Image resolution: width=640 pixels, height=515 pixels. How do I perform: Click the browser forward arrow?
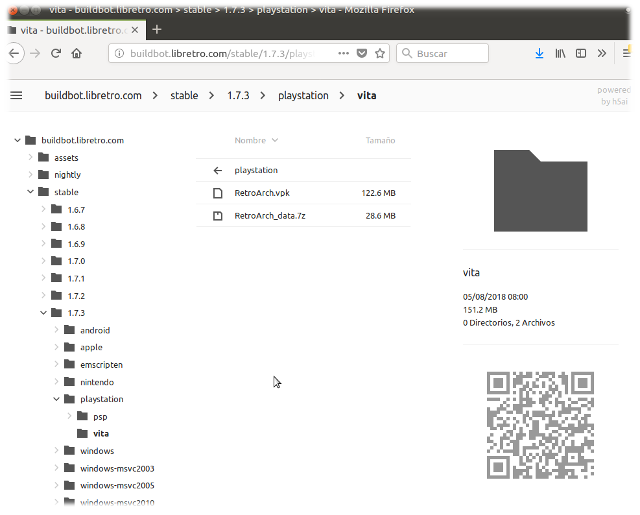(x=35, y=53)
